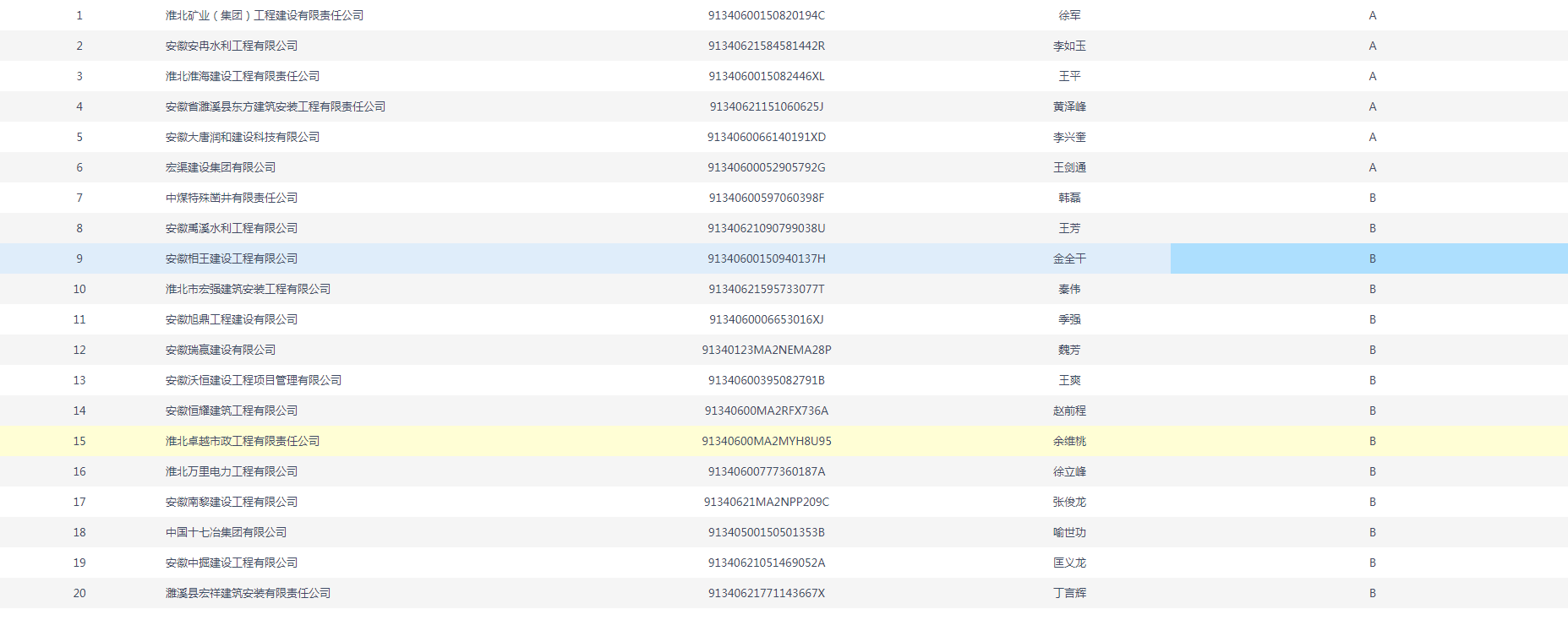The image size is (1568, 620).
Task: Select yellow-highlighted 淮北卓越市政工程有限责任公司
Action: 243,441
